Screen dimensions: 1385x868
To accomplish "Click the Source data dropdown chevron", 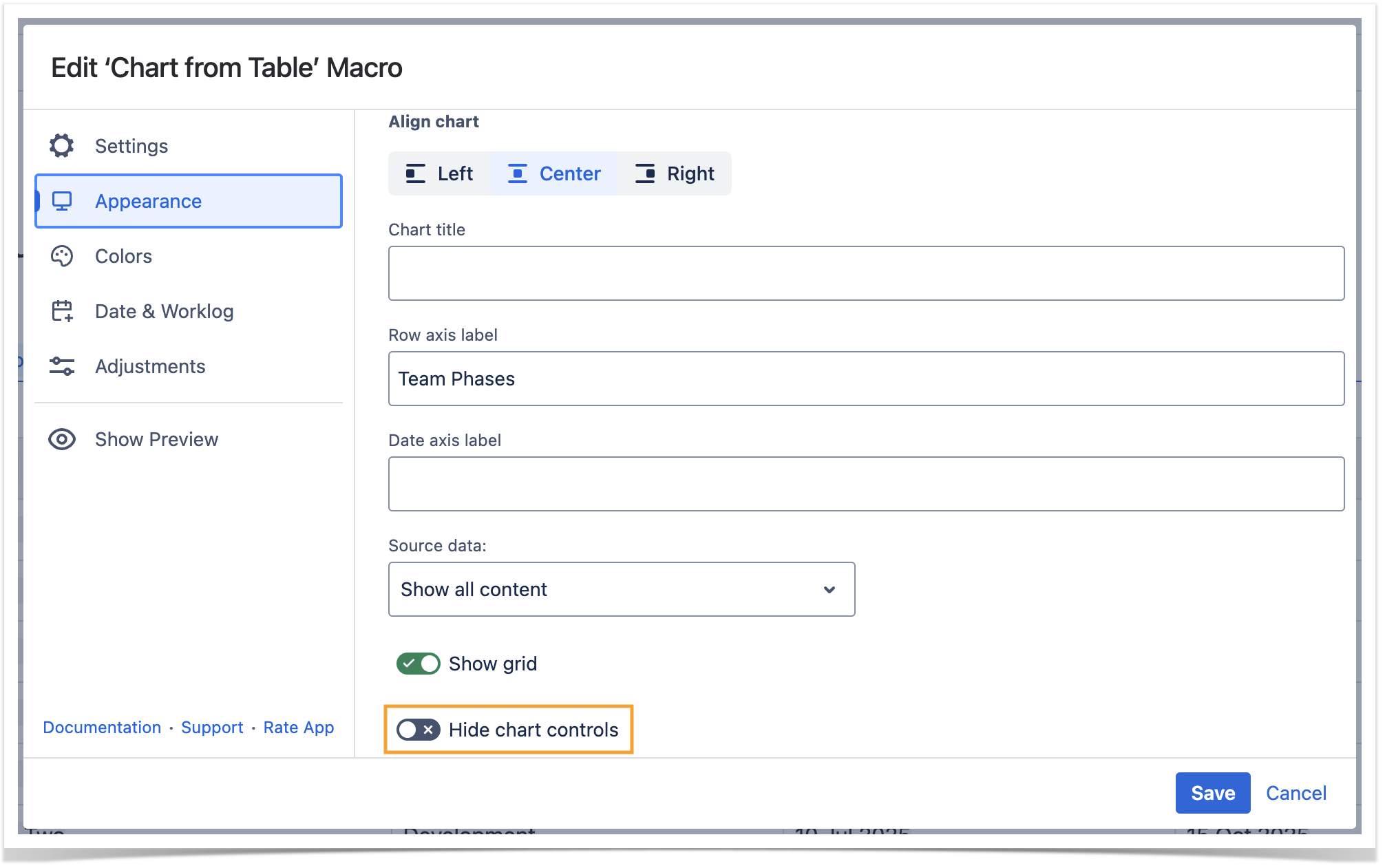I will tap(829, 589).
